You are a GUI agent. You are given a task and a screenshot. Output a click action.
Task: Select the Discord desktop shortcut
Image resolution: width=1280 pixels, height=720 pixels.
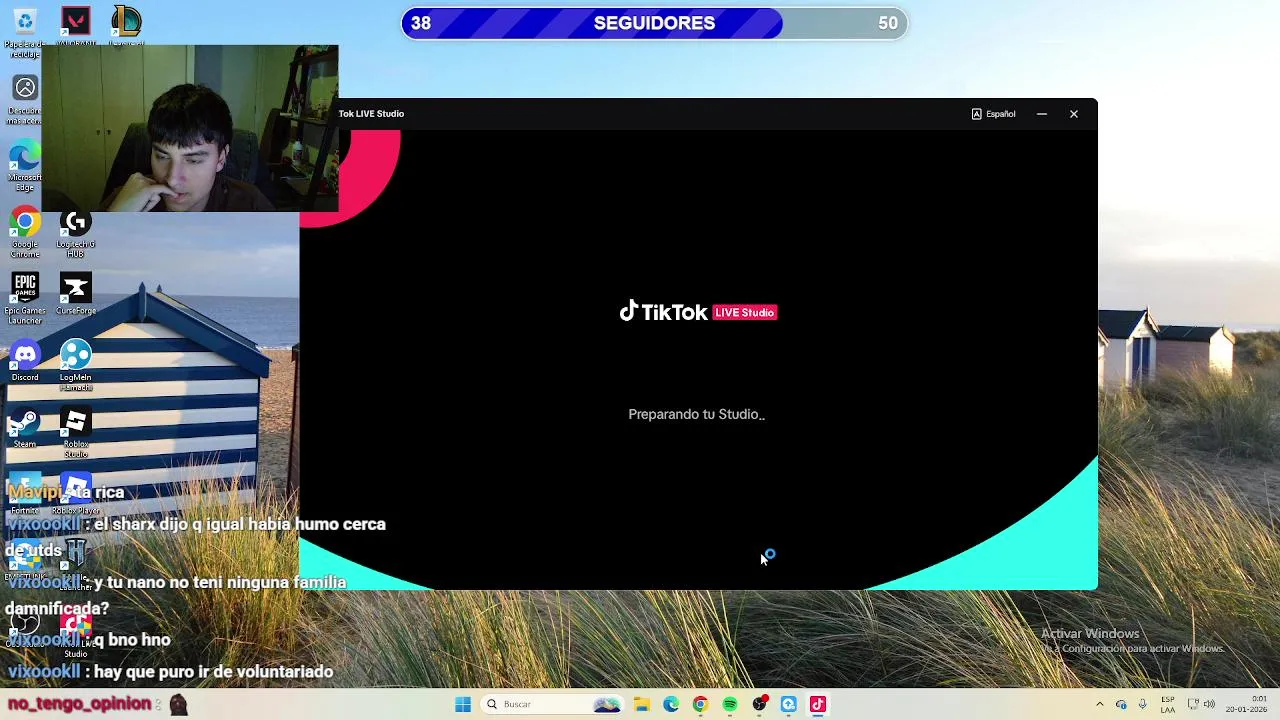click(x=25, y=362)
